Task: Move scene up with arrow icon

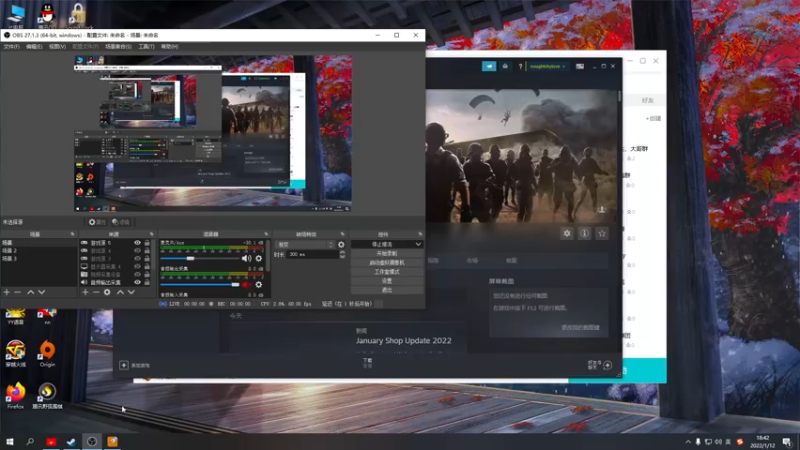Action: pyautogui.click(x=31, y=292)
